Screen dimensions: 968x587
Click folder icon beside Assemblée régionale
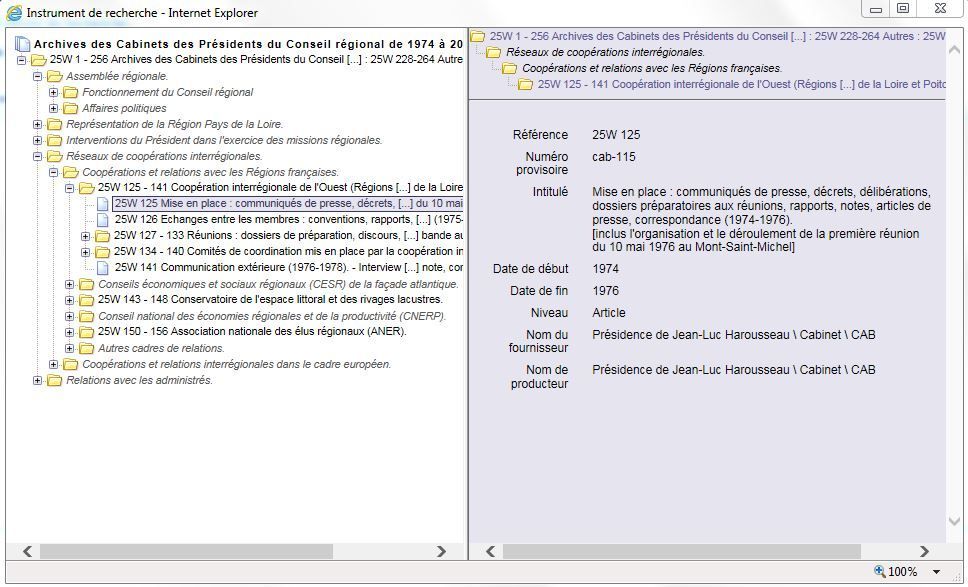(x=54, y=76)
